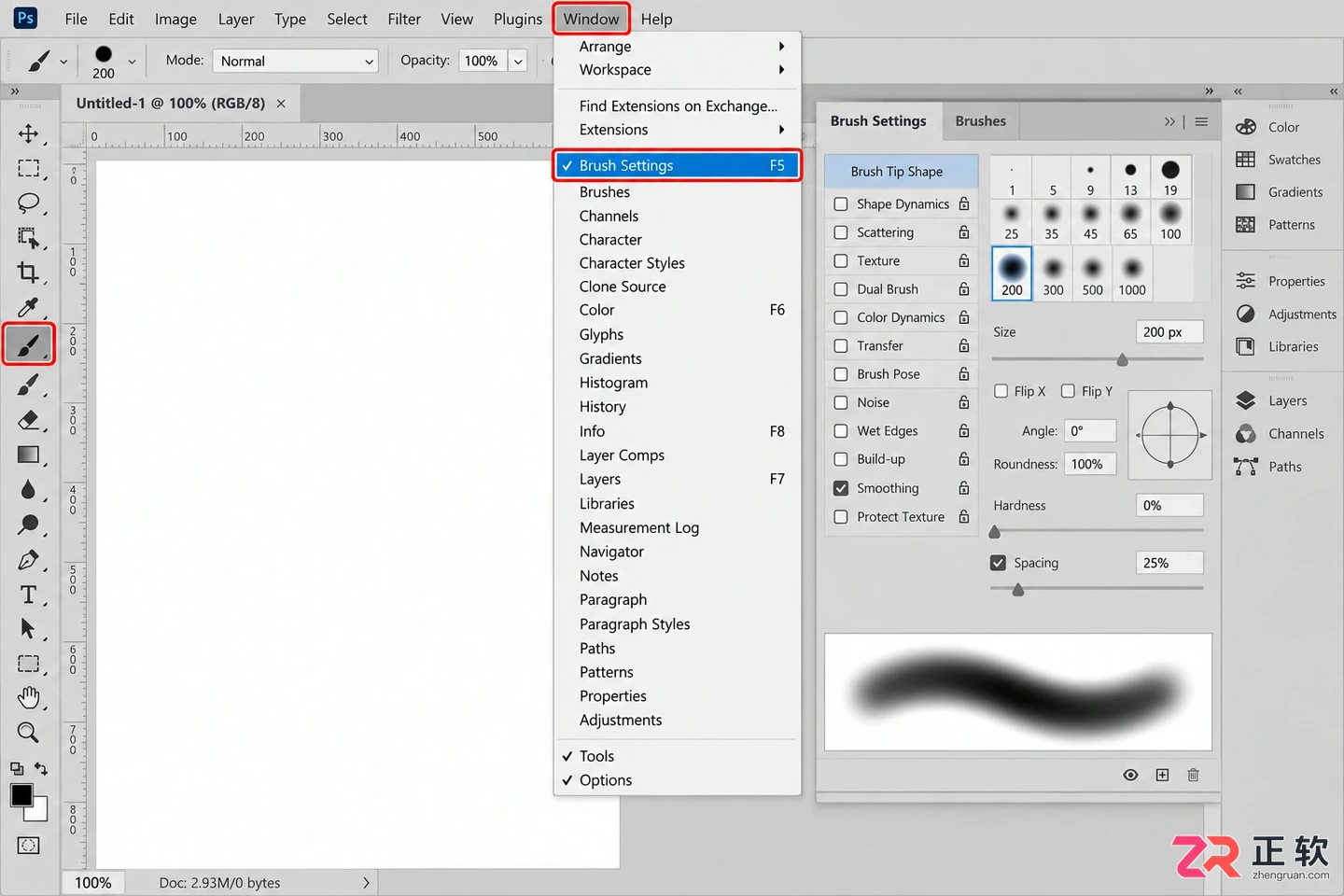
Task: Click the foreground color swatch
Action: click(21, 796)
